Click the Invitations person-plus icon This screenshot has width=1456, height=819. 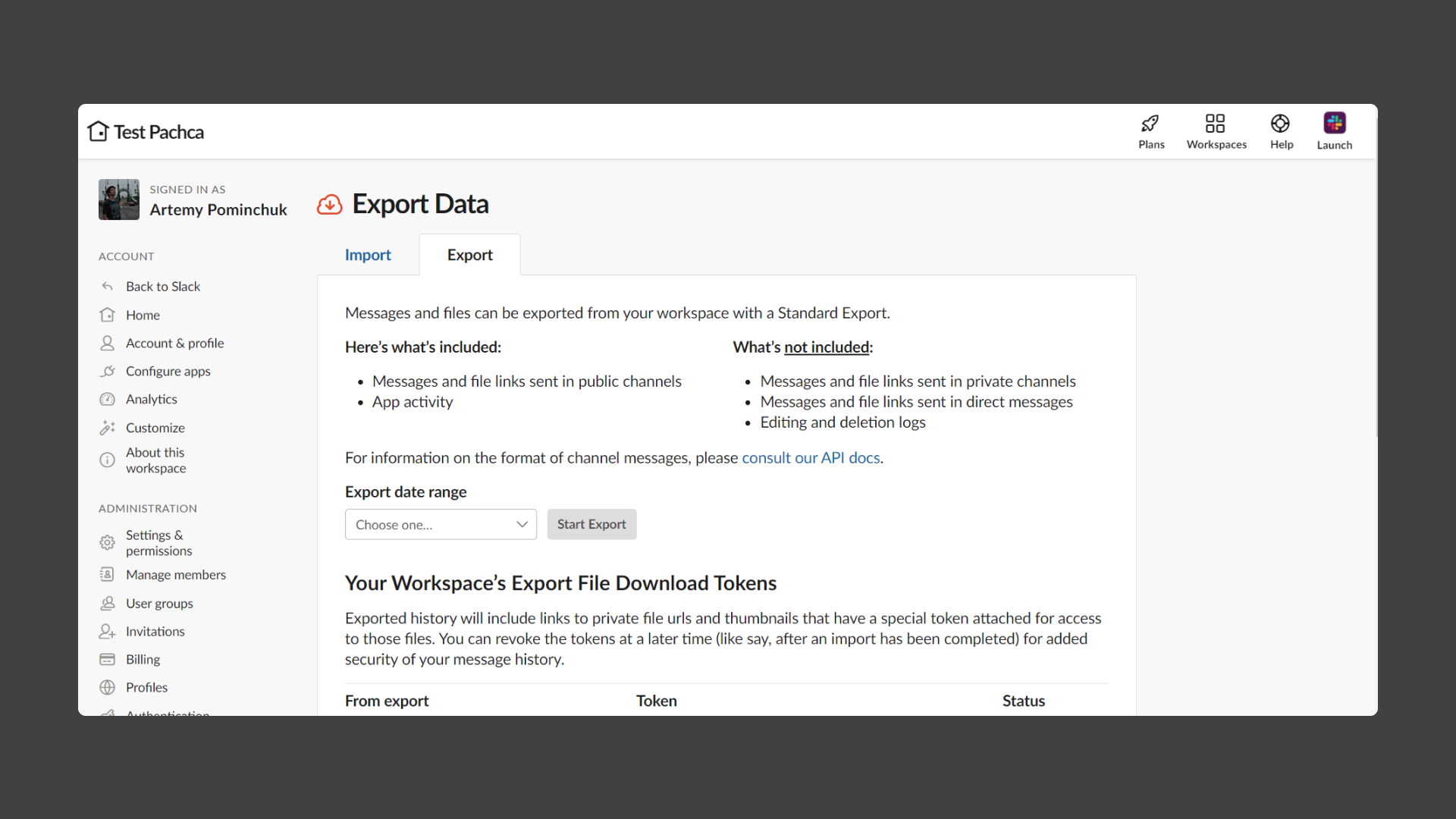click(108, 632)
